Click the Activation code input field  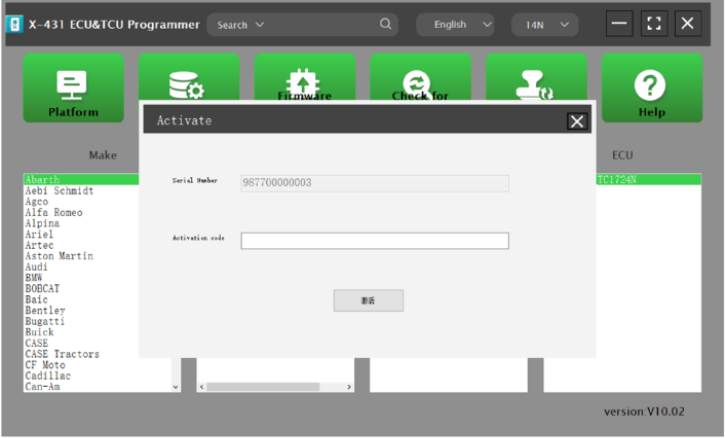[x=374, y=241]
